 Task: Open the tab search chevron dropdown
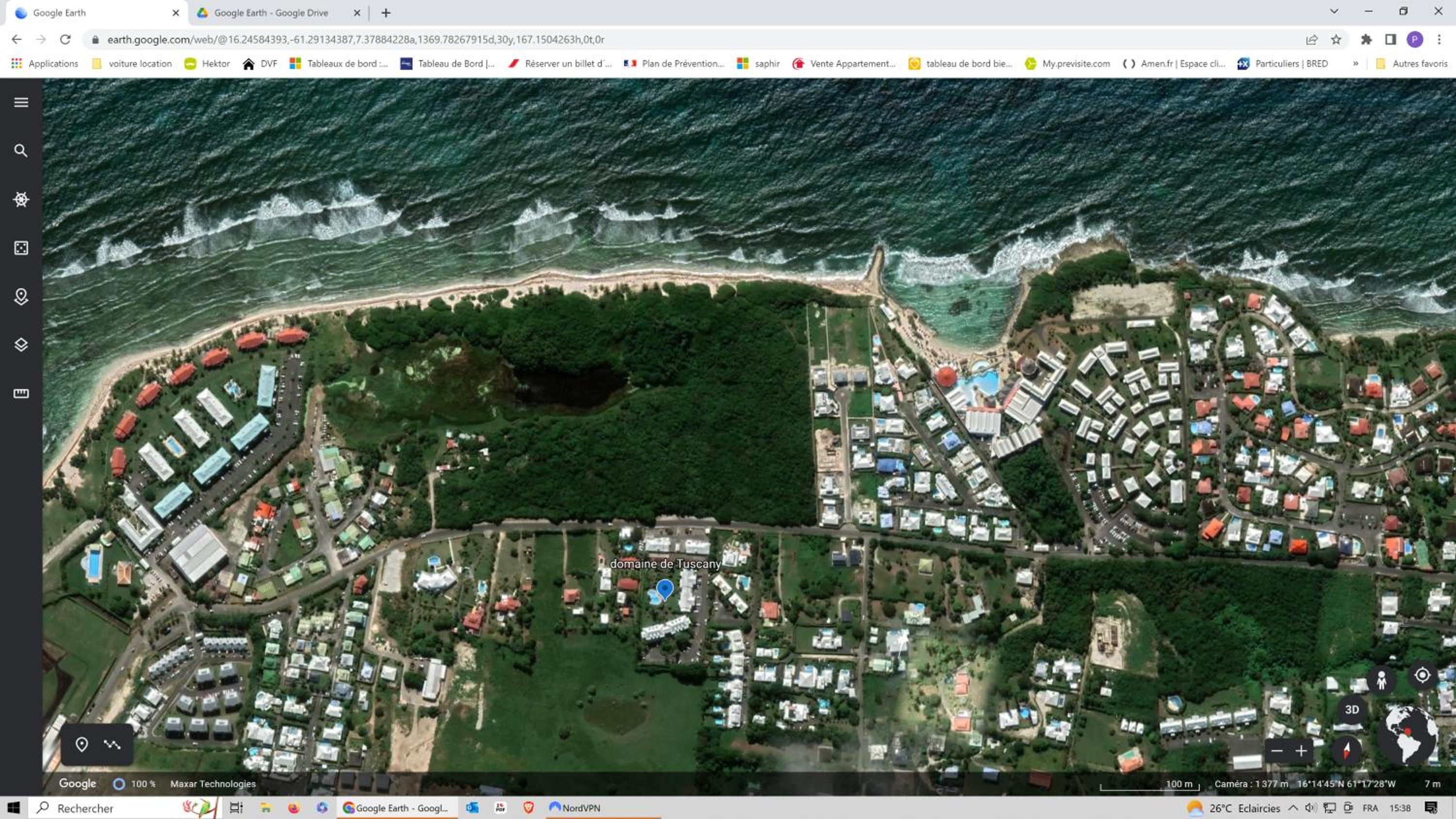pyautogui.click(x=1334, y=11)
